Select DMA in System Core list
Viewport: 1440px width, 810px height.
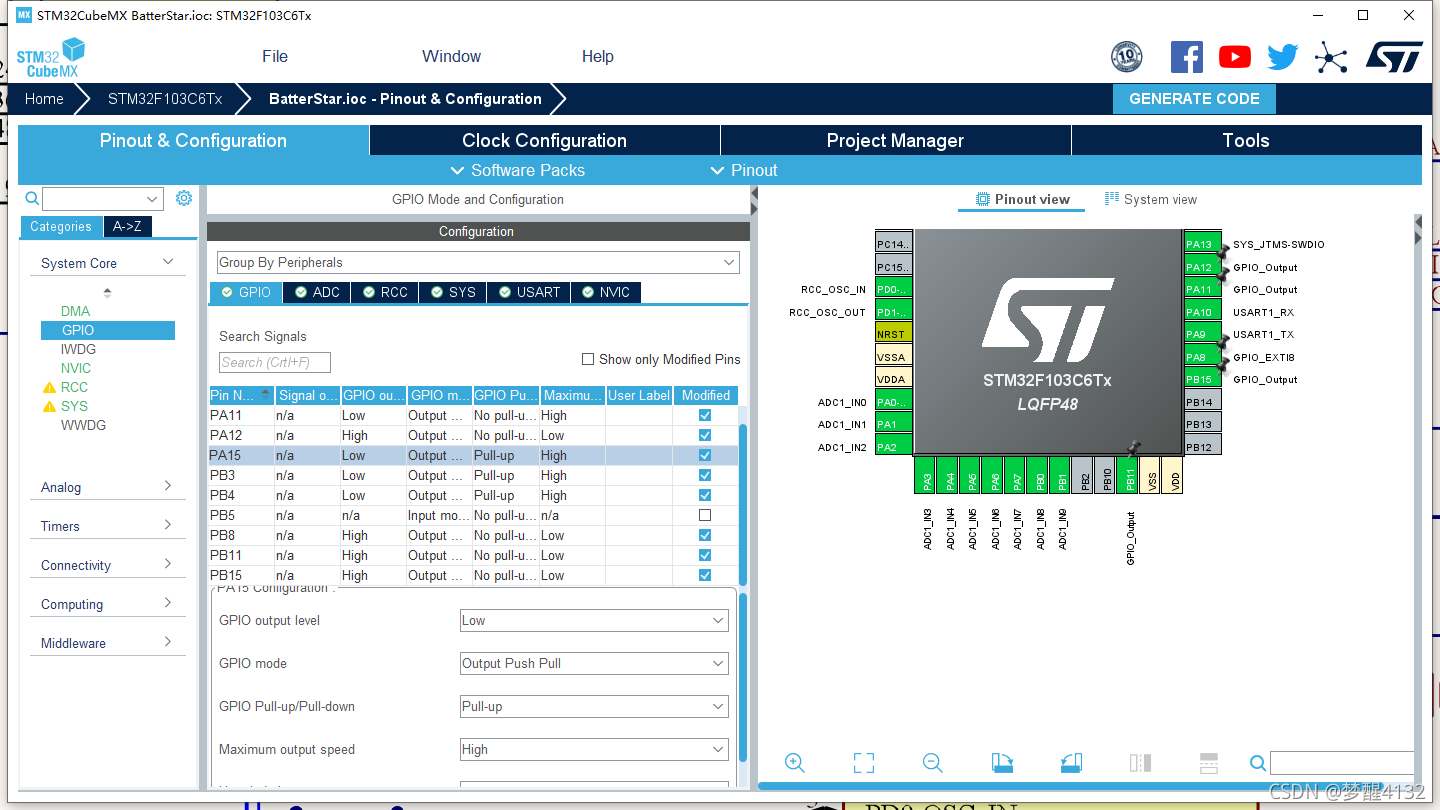point(75,311)
